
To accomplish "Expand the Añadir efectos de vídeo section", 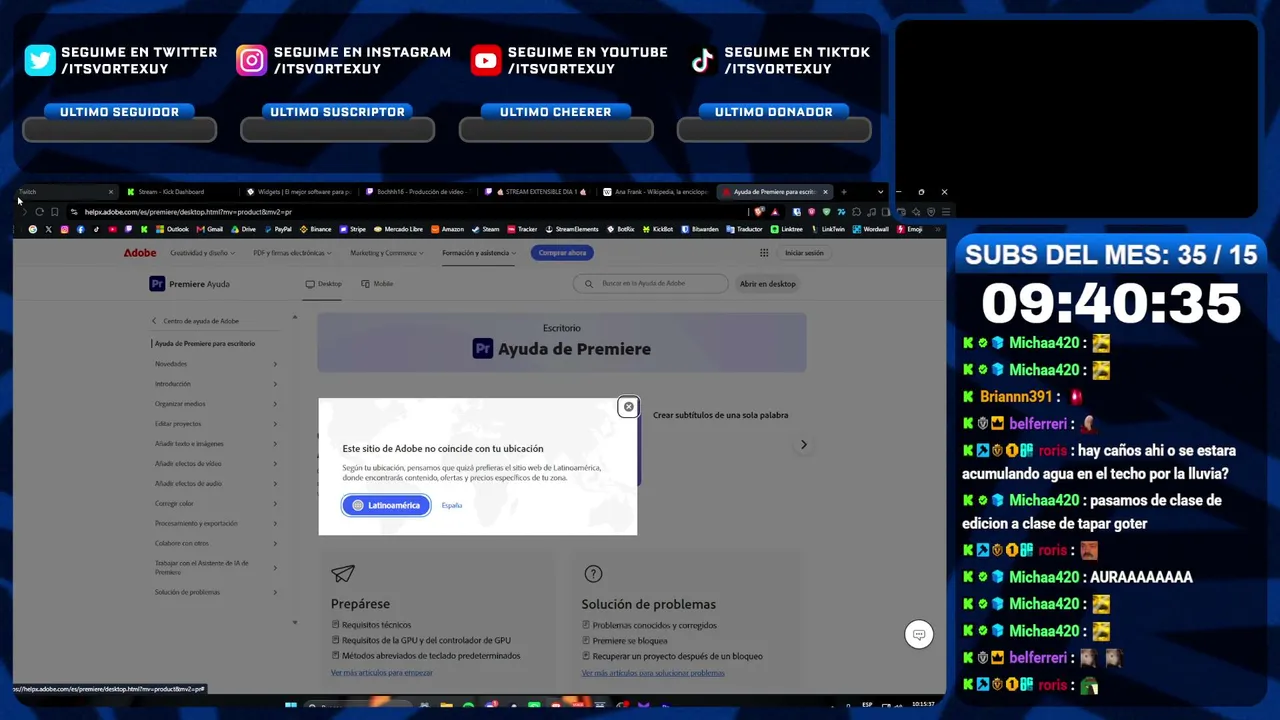I will coord(216,464).
